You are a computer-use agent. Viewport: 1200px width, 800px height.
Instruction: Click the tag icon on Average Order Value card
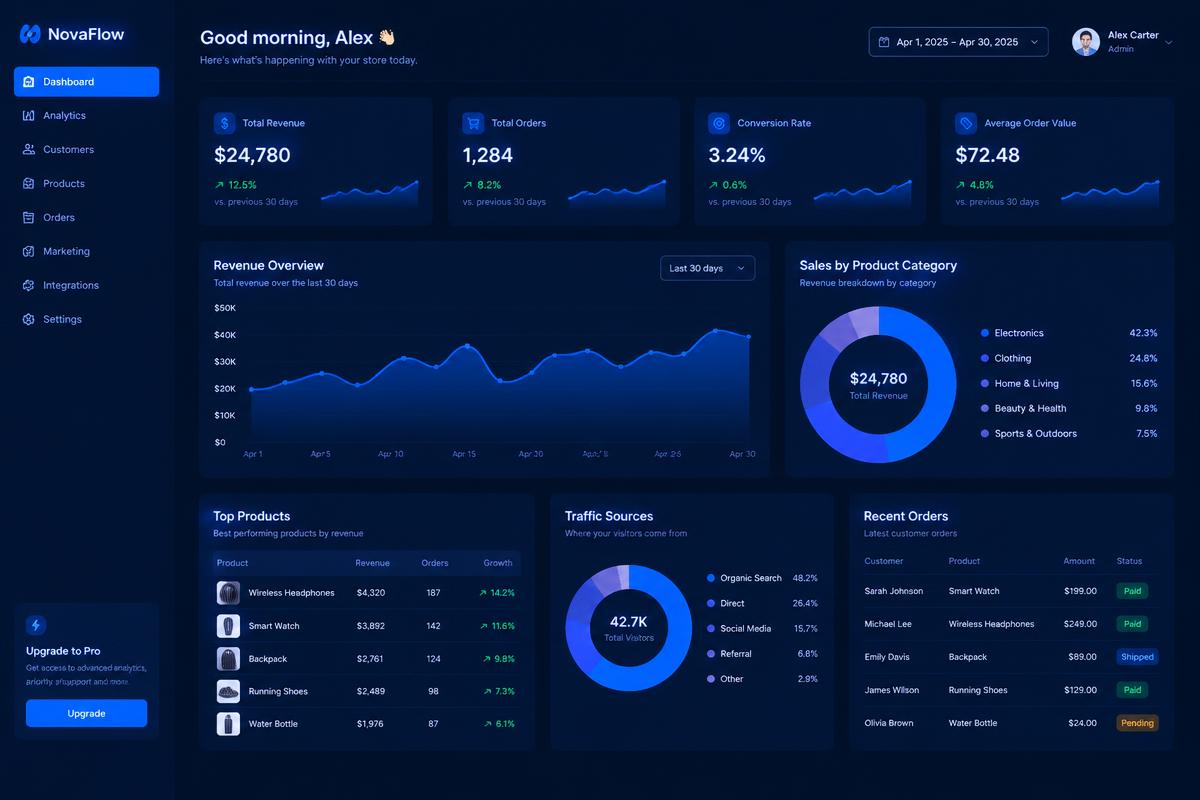(x=966, y=123)
